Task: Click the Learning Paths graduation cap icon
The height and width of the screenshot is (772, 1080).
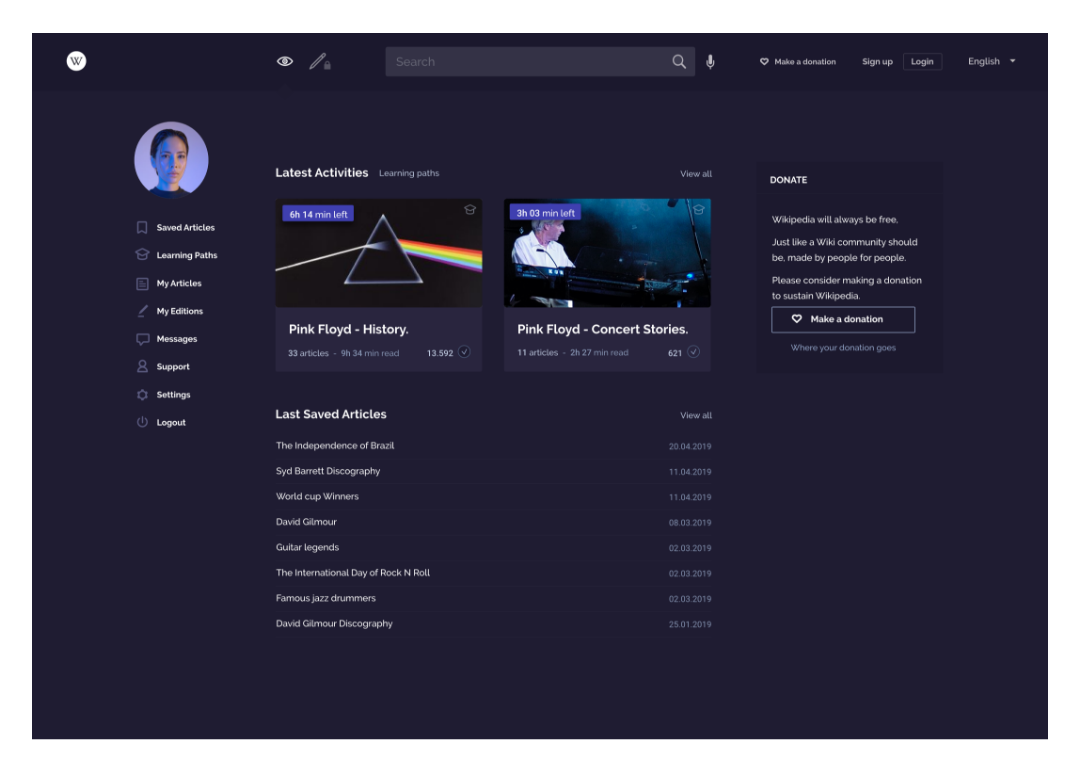Action: (x=142, y=254)
